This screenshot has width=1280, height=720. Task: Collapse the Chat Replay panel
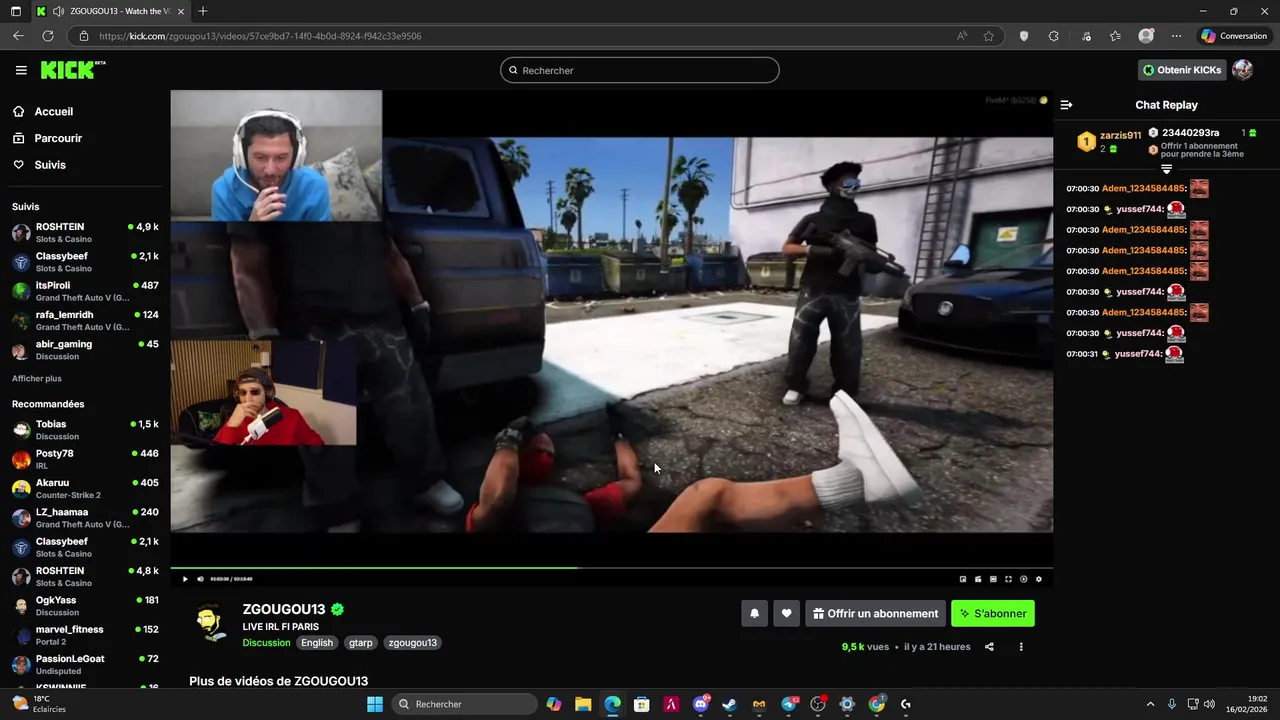tap(1066, 105)
